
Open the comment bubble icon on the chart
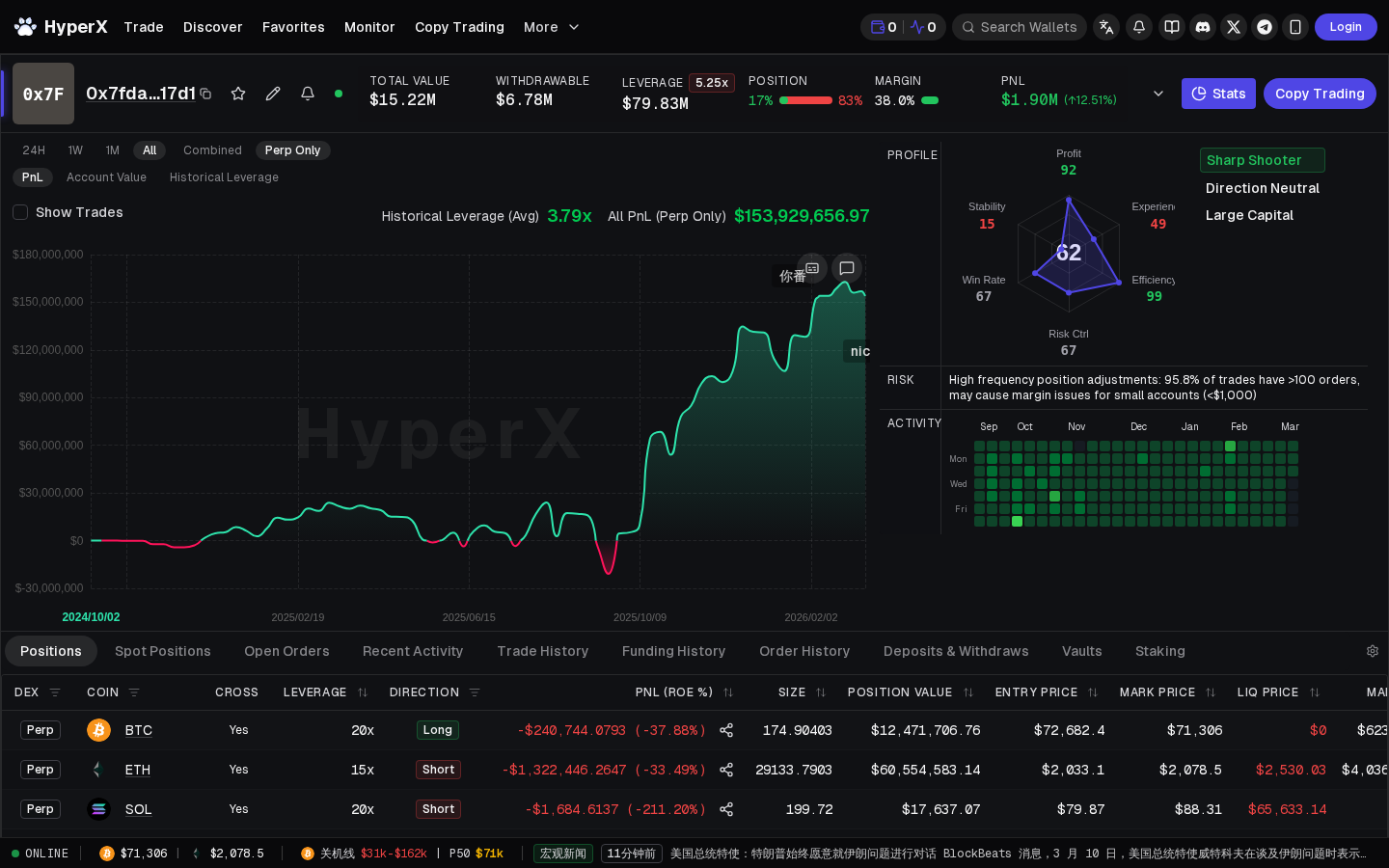coord(846,268)
